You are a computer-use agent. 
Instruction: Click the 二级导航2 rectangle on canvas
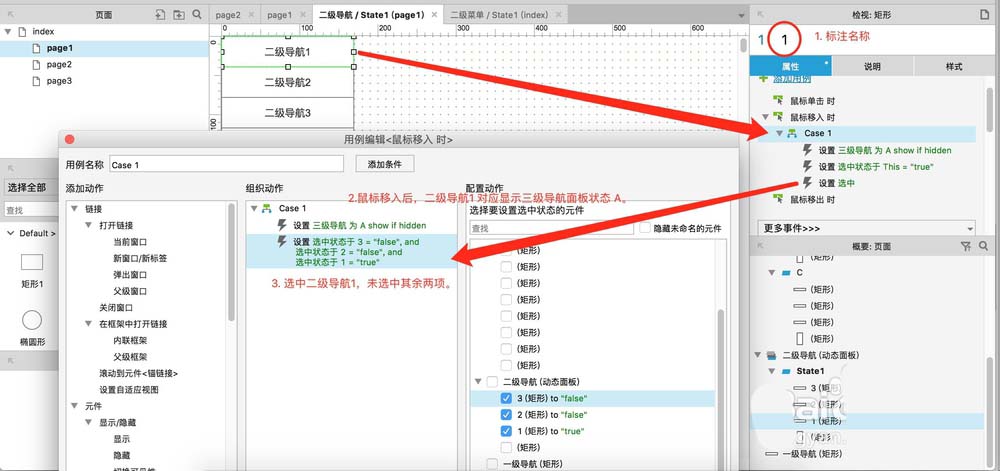(x=288, y=82)
